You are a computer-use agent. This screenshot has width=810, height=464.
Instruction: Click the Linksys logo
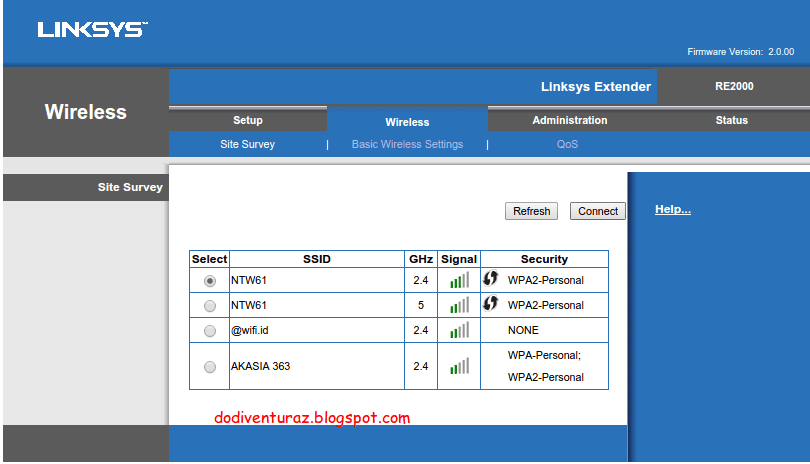click(92, 29)
